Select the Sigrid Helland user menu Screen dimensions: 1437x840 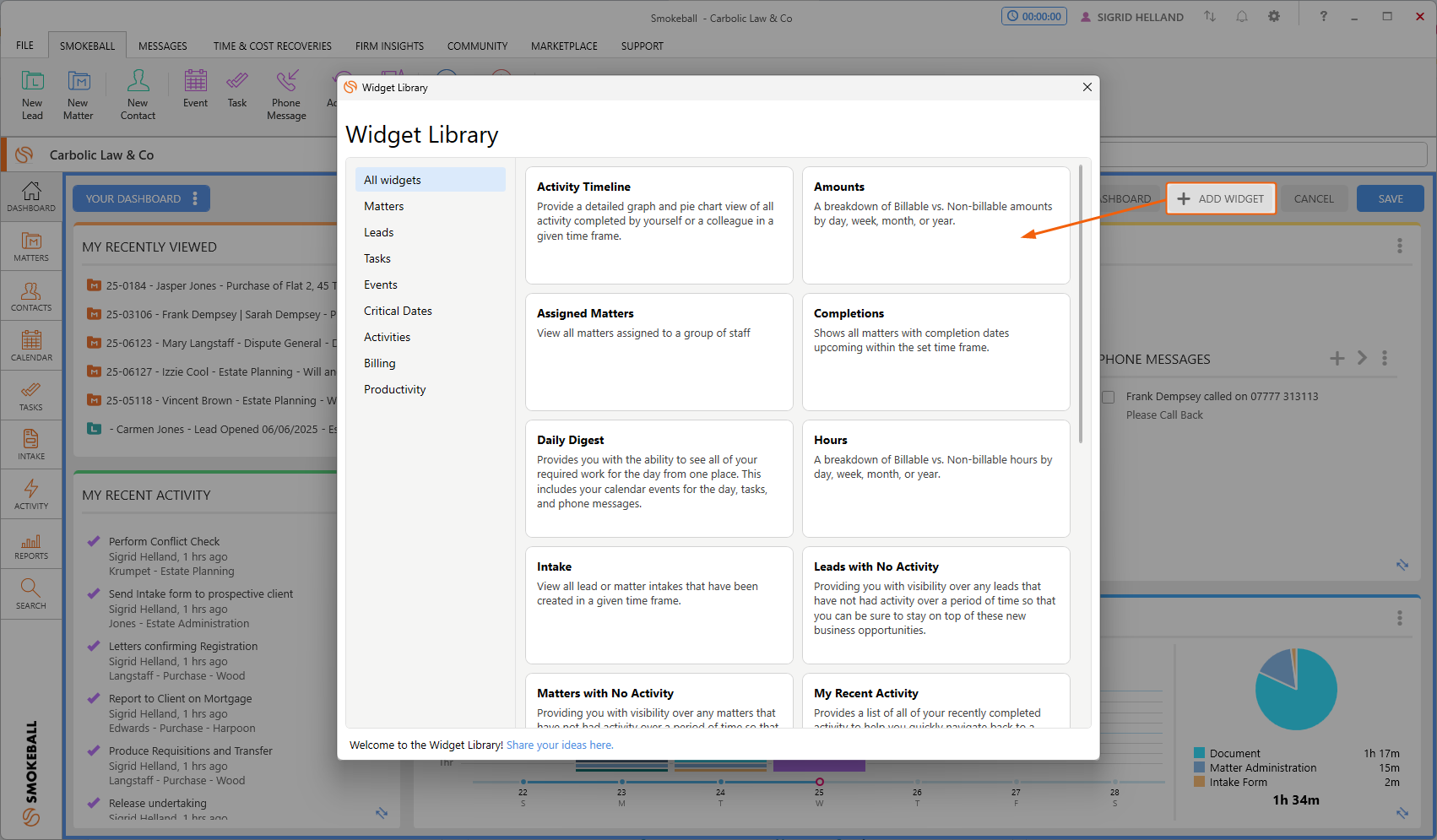coord(1132,17)
